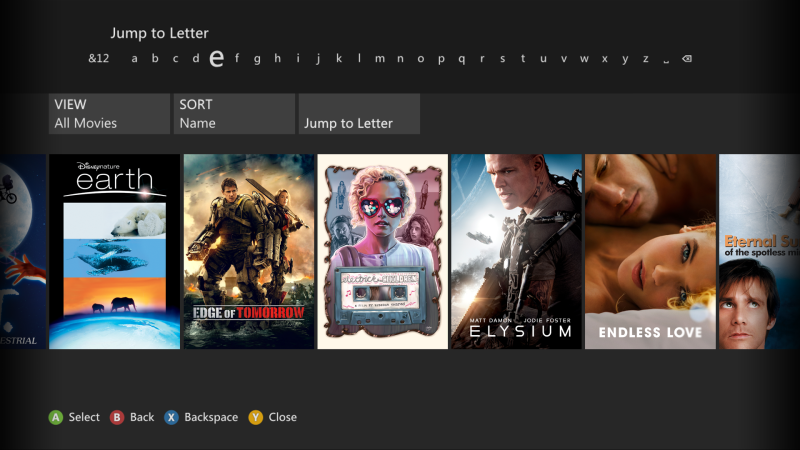Select the cassette tape artwork movie poster
Image resolution: width=800 pixels, height=450 pixels.
tap(383, 251)
